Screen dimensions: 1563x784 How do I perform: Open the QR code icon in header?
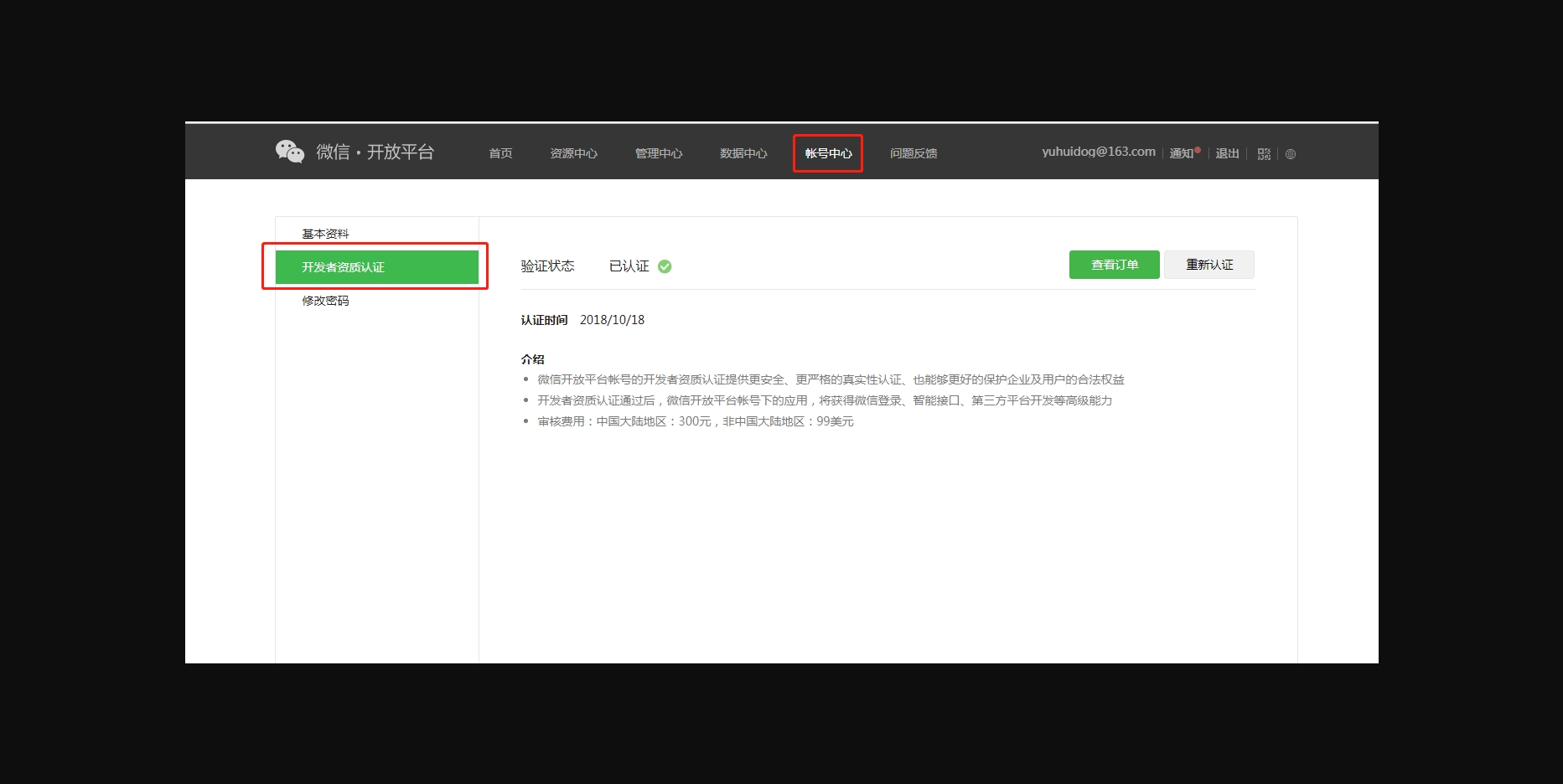click(x=1264, y=154)
